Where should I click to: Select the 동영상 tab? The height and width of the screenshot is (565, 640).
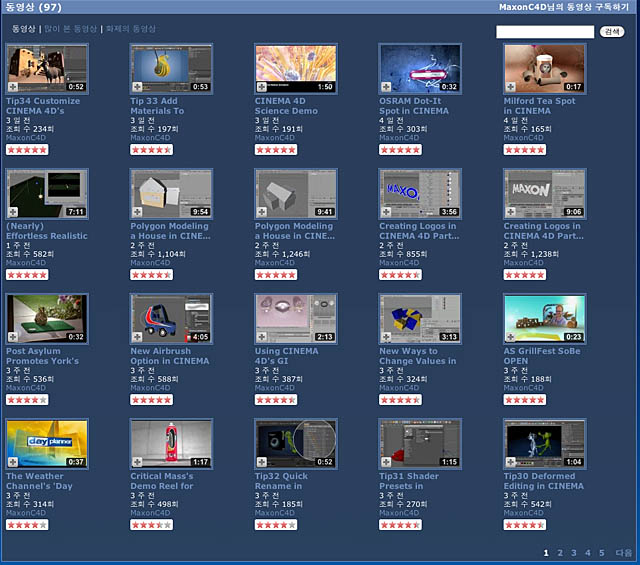(23, 29)
